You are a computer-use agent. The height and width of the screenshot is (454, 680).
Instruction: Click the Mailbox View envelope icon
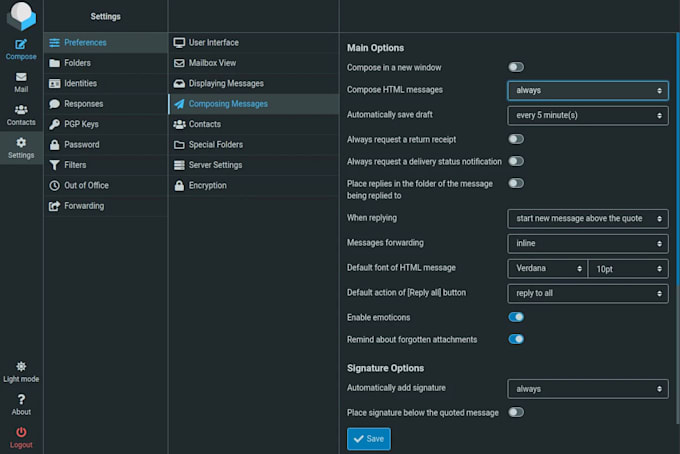(x=179, y=63)
